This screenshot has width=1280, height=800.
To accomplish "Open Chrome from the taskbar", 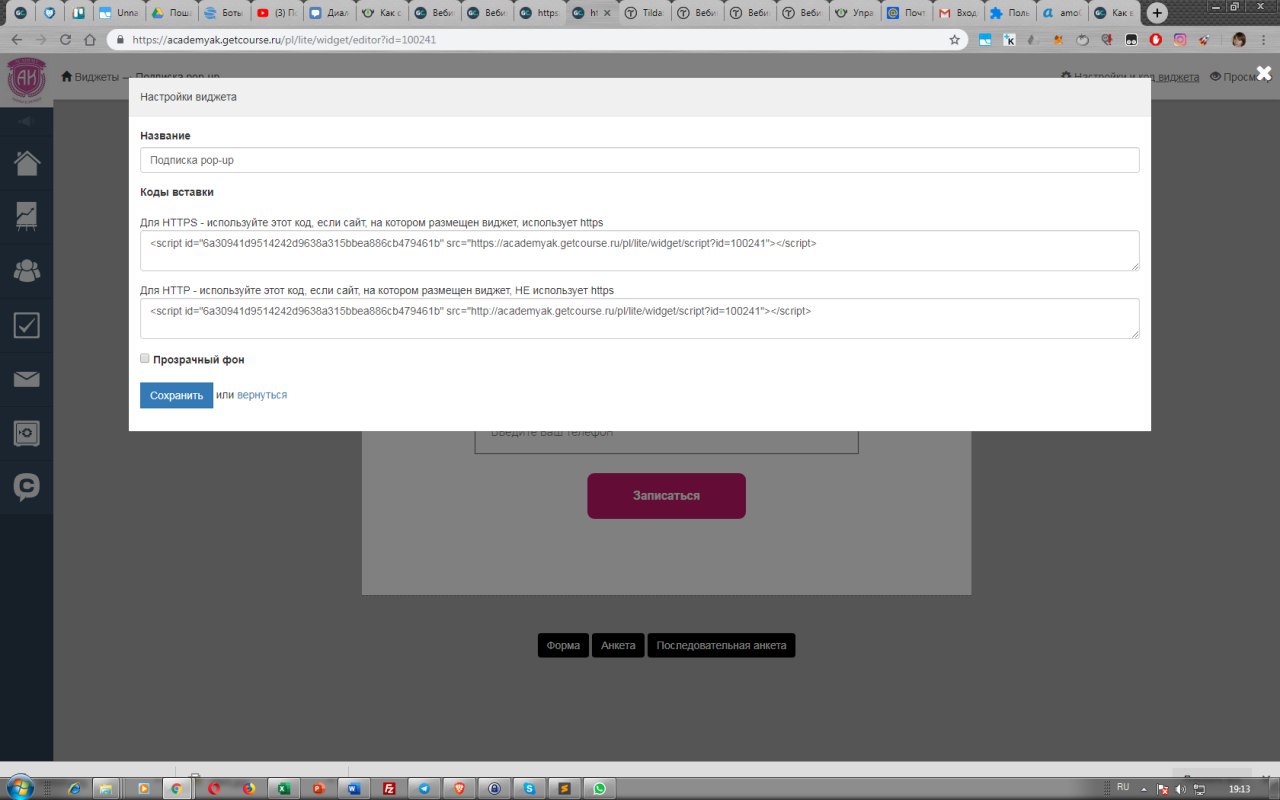I will pos(176,788).
